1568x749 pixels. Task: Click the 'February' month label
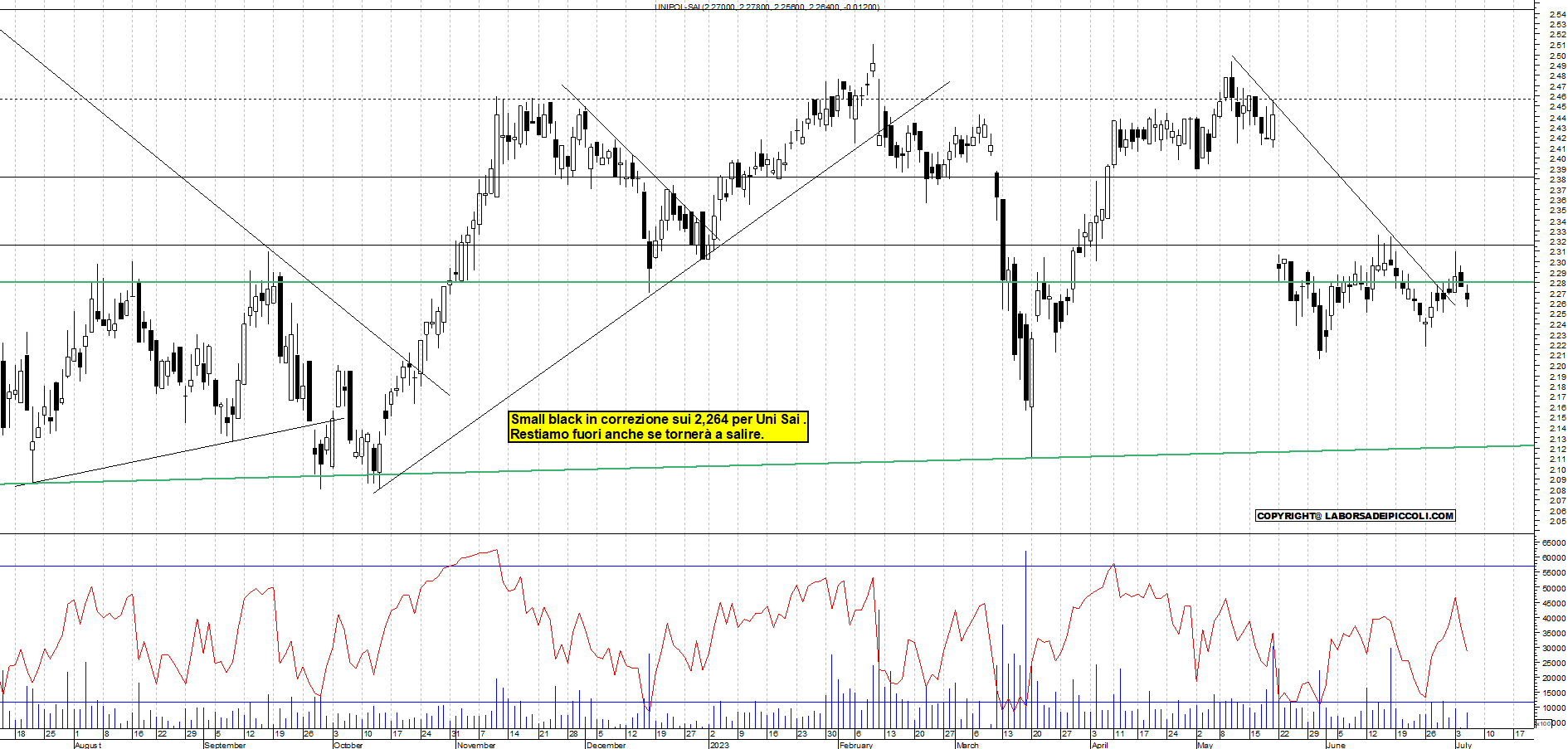tap(856, 745)
